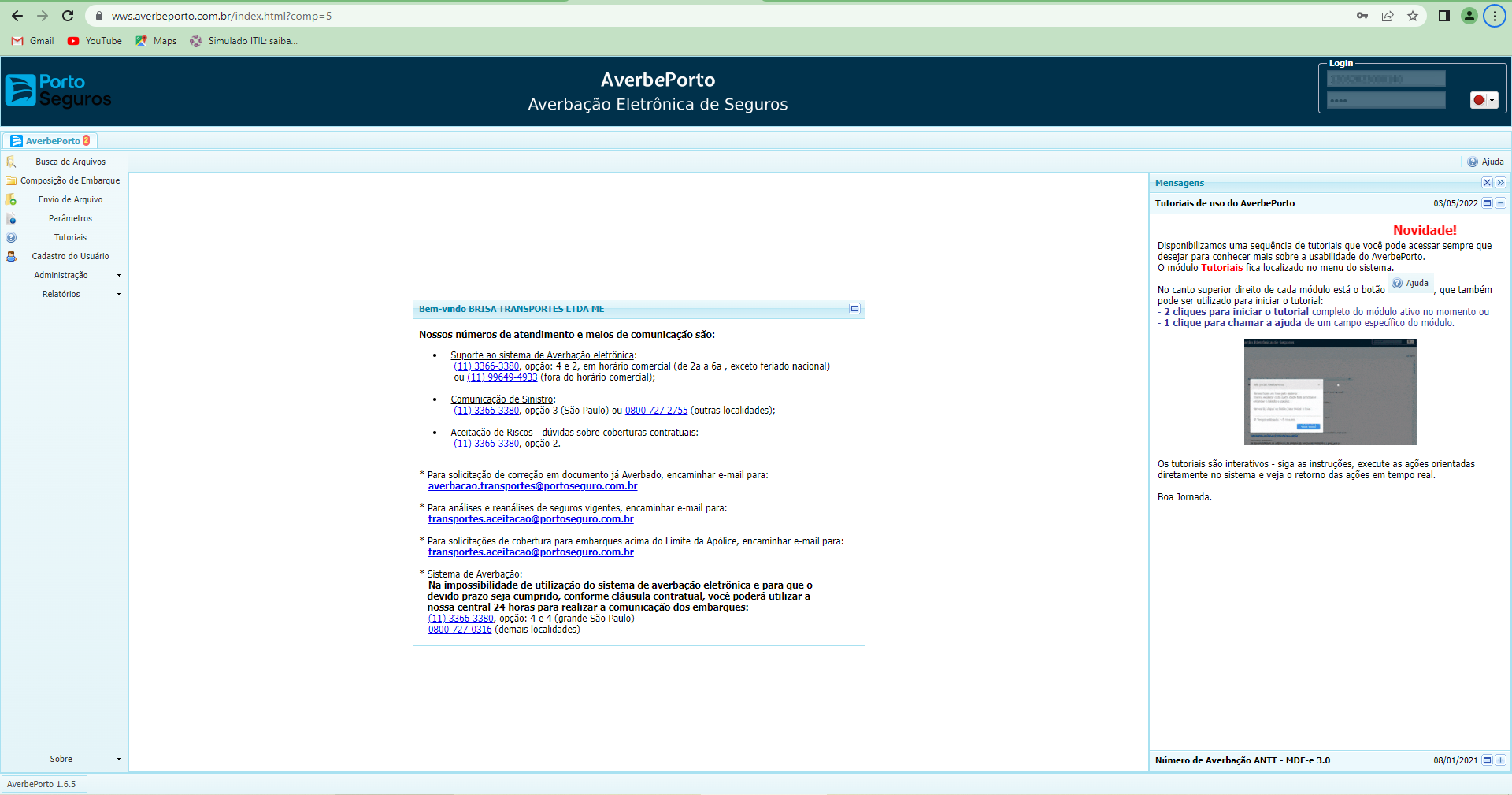Collapse the Tutoriais de uso message with minus icon

1501,203
